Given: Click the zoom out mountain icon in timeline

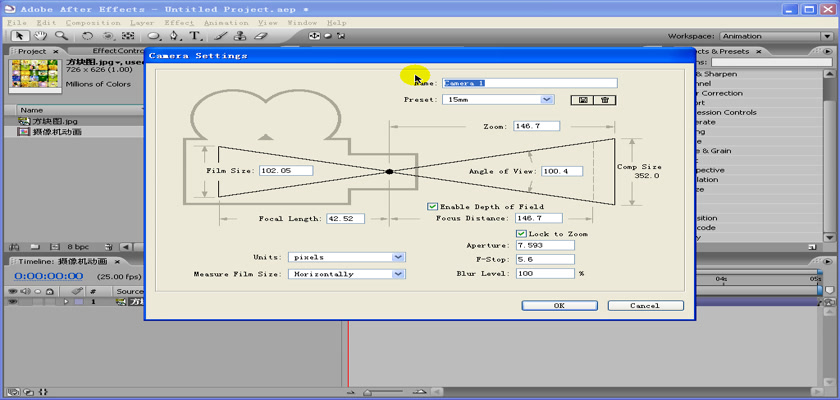Looking at the screenshot, I should (x=350, y=393).
